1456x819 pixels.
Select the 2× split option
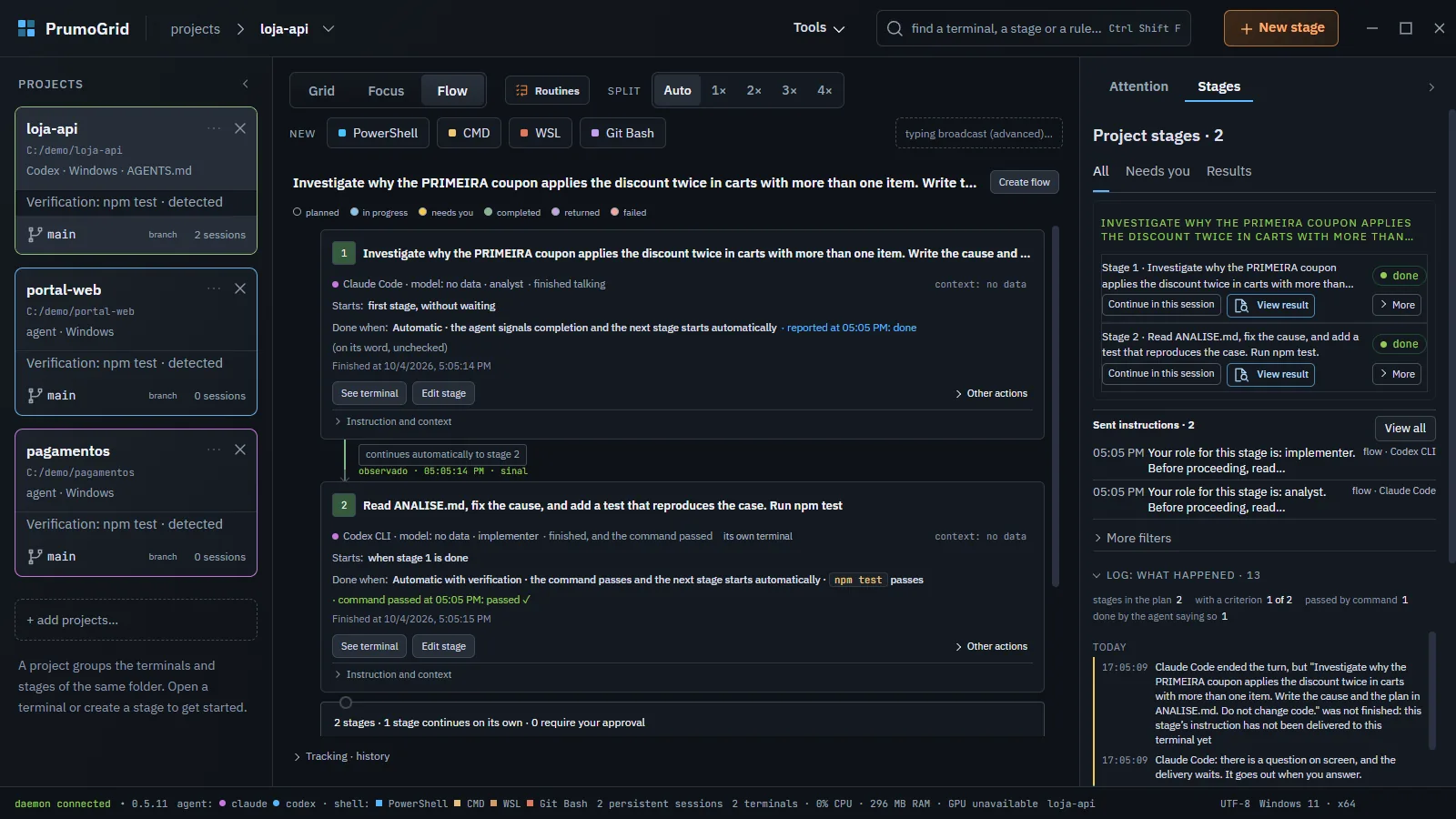(x=753, y=90)
